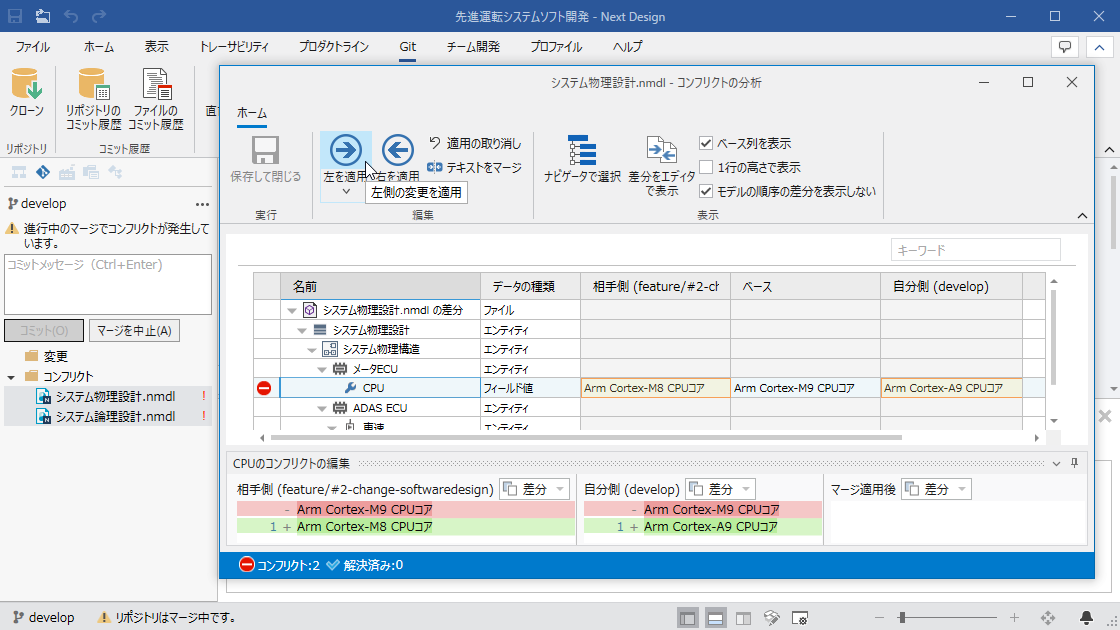This screenshot has height=630, width=1120.
Task: Select Arm Cortex-M8 CPUコア cell in 相手側
Action: [655, 388]
